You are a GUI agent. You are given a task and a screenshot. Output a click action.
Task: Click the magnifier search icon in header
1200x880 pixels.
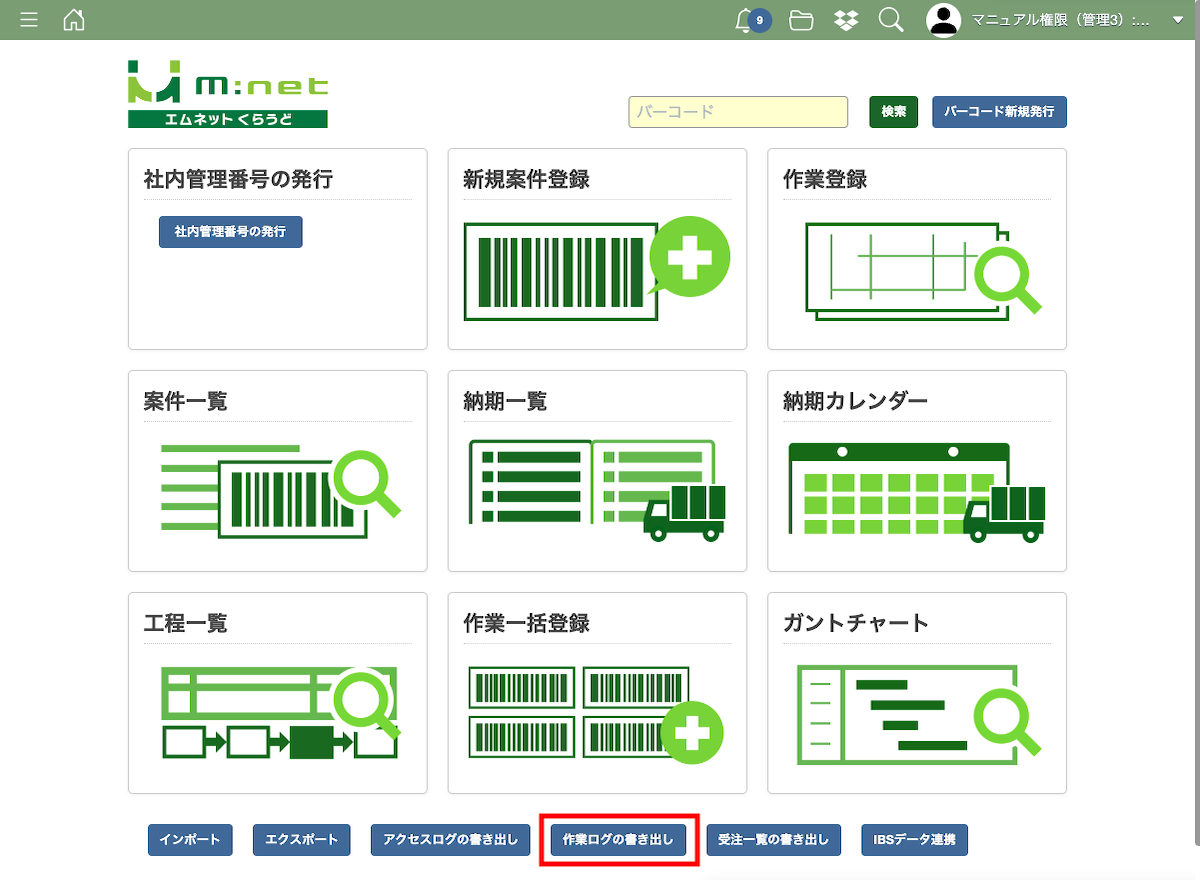[891, 20]
